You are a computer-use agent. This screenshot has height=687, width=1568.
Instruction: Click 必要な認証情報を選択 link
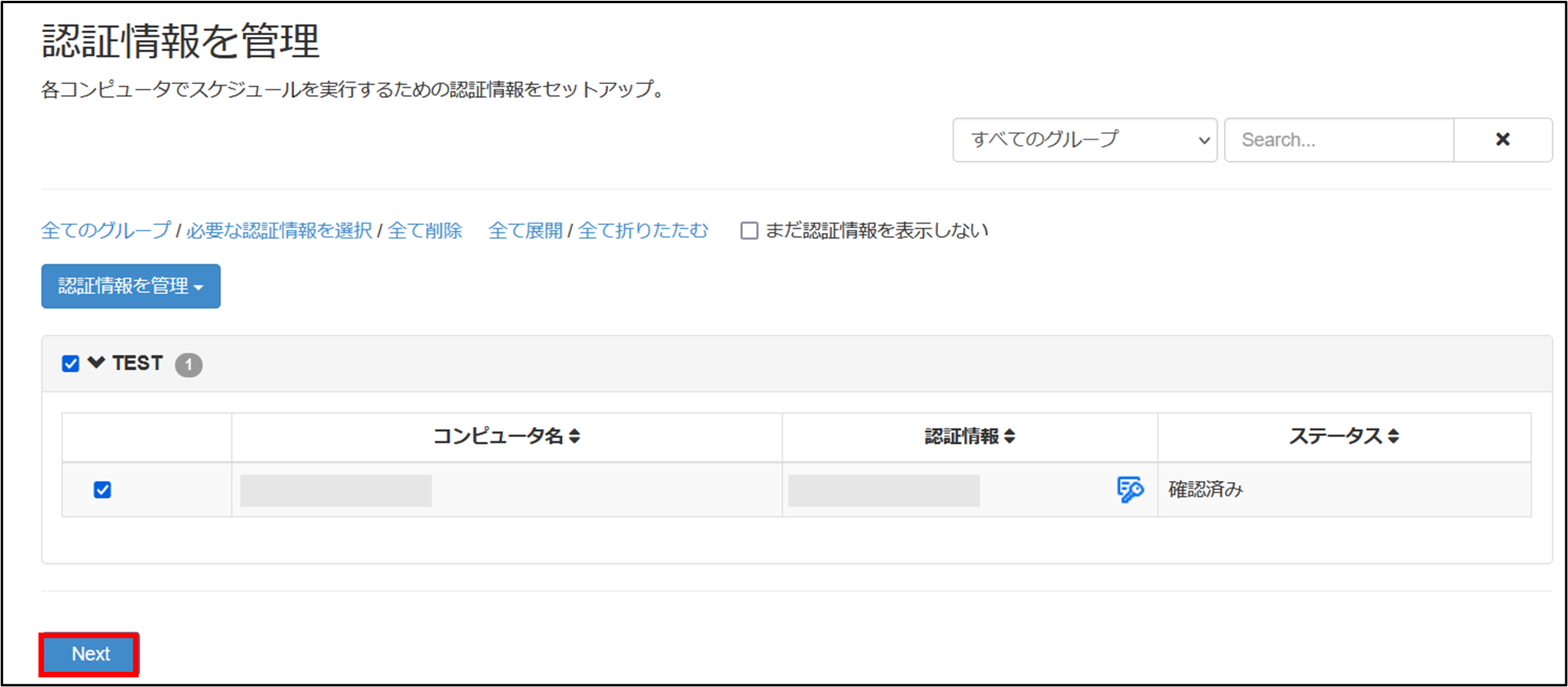(x=279, y=231)
